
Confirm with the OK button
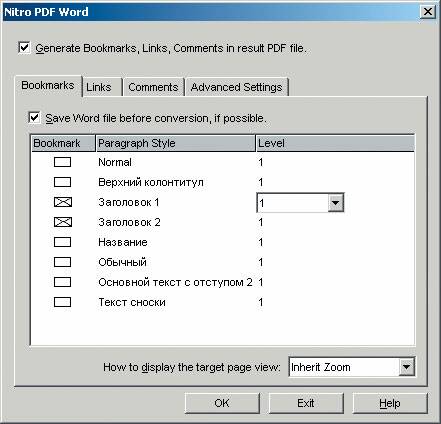point(222,403)
